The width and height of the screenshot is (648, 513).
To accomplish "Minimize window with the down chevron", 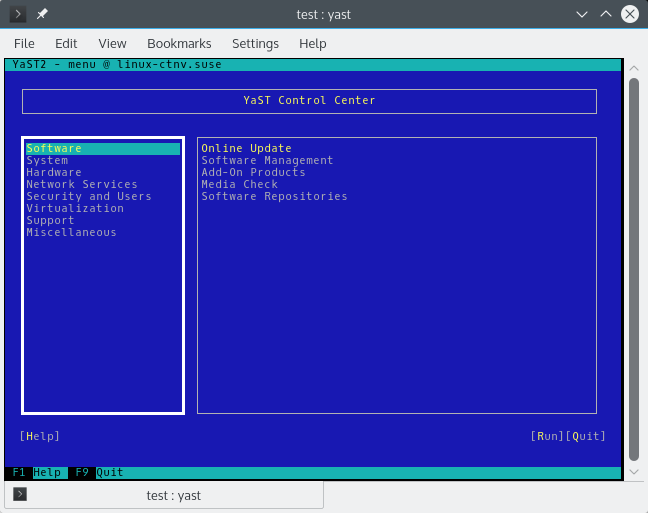I will pyautogui.click(x=582, y=14).
